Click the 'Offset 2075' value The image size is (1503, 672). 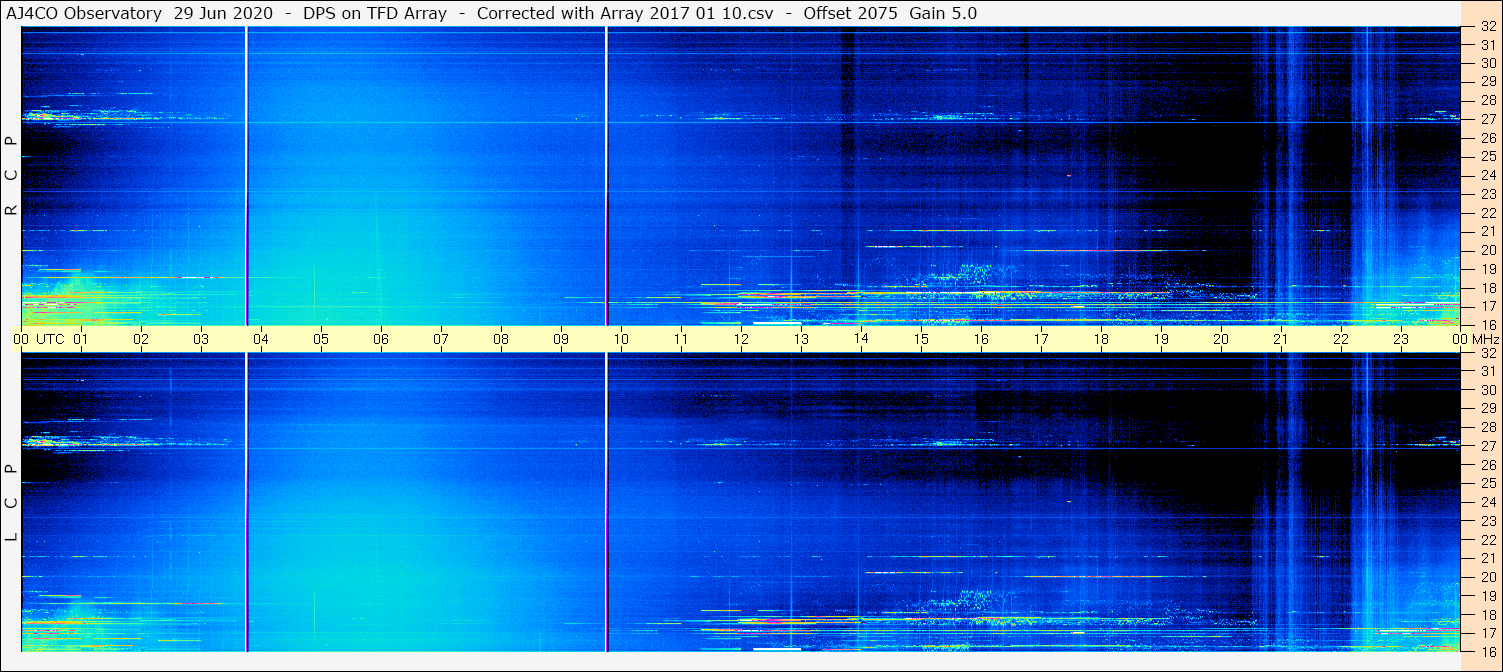tap(850, 13)
